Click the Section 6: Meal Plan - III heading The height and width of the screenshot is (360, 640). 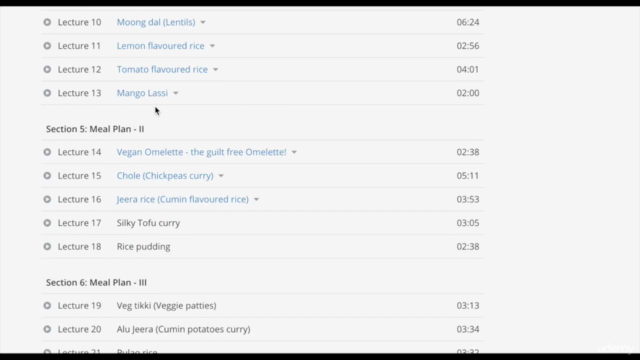pyautogui.click(x=96, y=282)
